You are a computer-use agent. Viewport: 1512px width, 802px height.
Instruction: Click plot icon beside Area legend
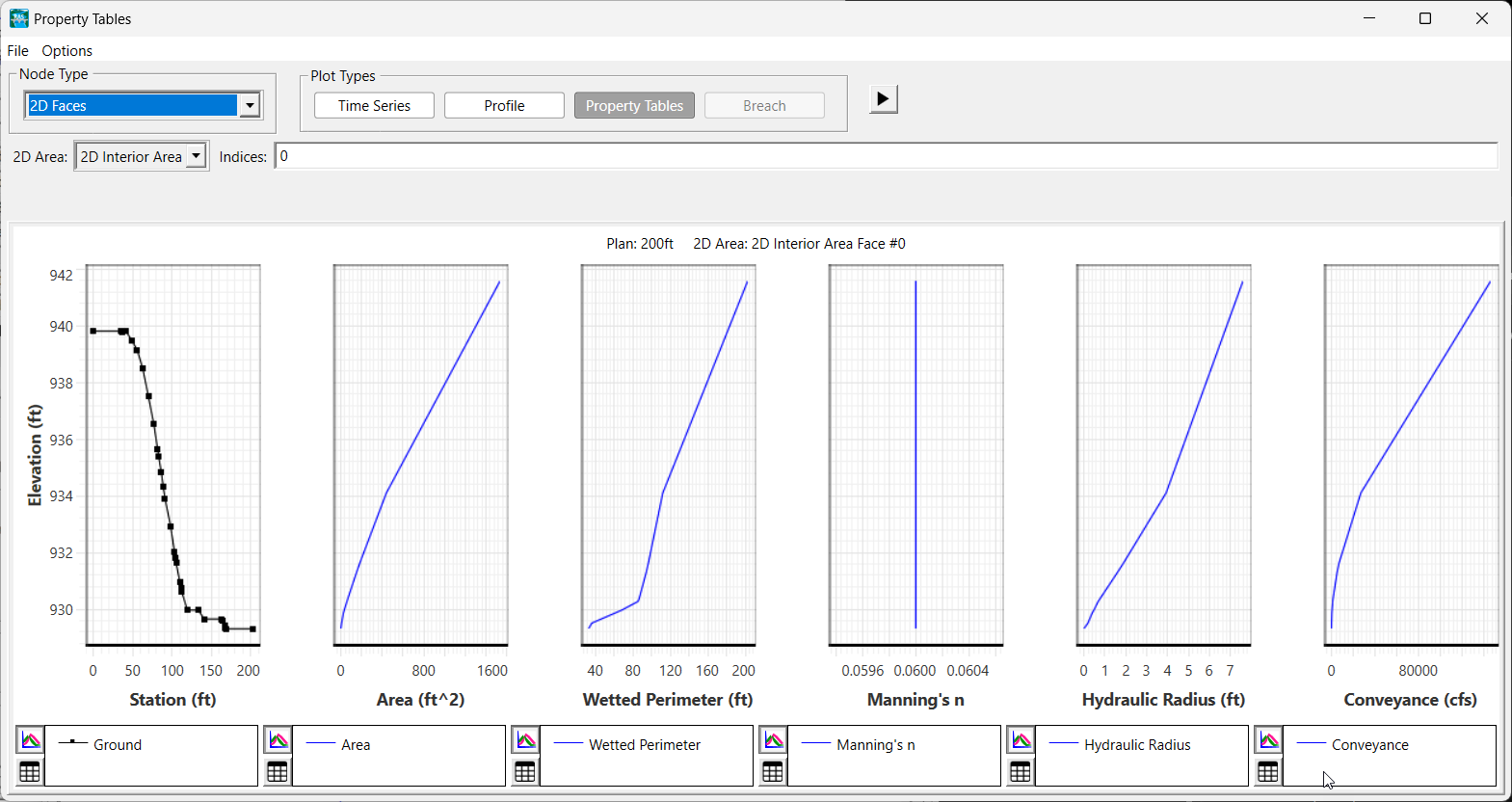(x=279, y=740)
